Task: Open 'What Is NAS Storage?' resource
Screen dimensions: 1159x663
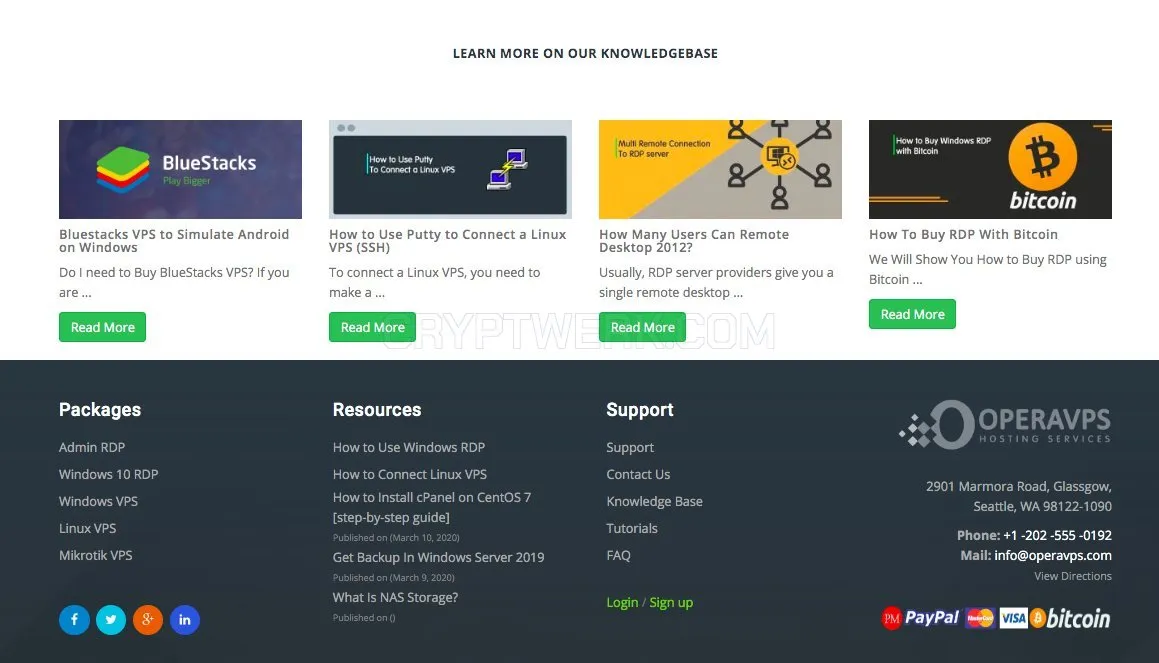Action: [395, 597]
